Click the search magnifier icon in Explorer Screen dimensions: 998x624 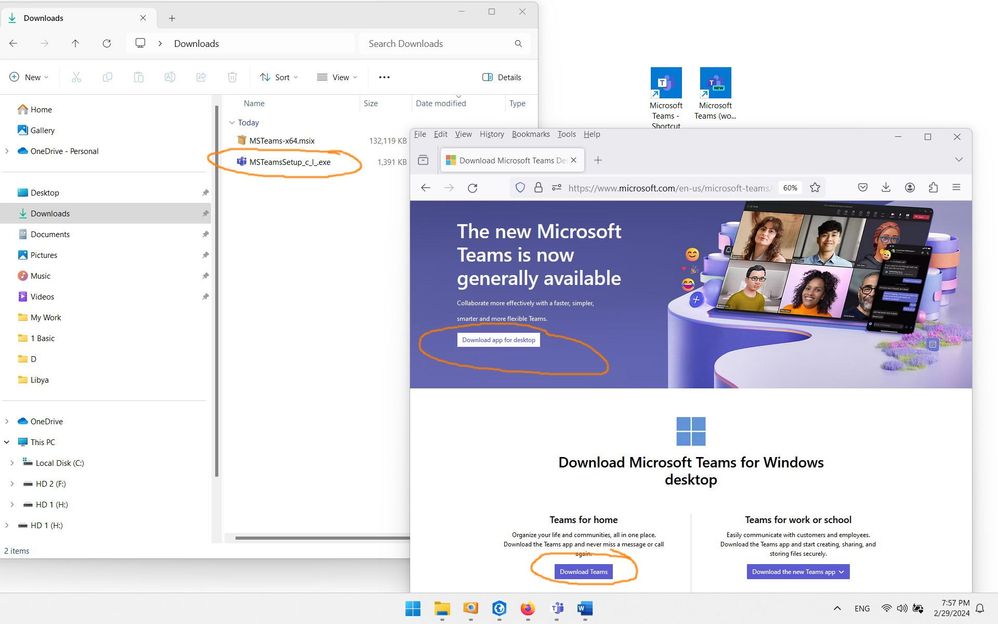(x=518, y=43)
